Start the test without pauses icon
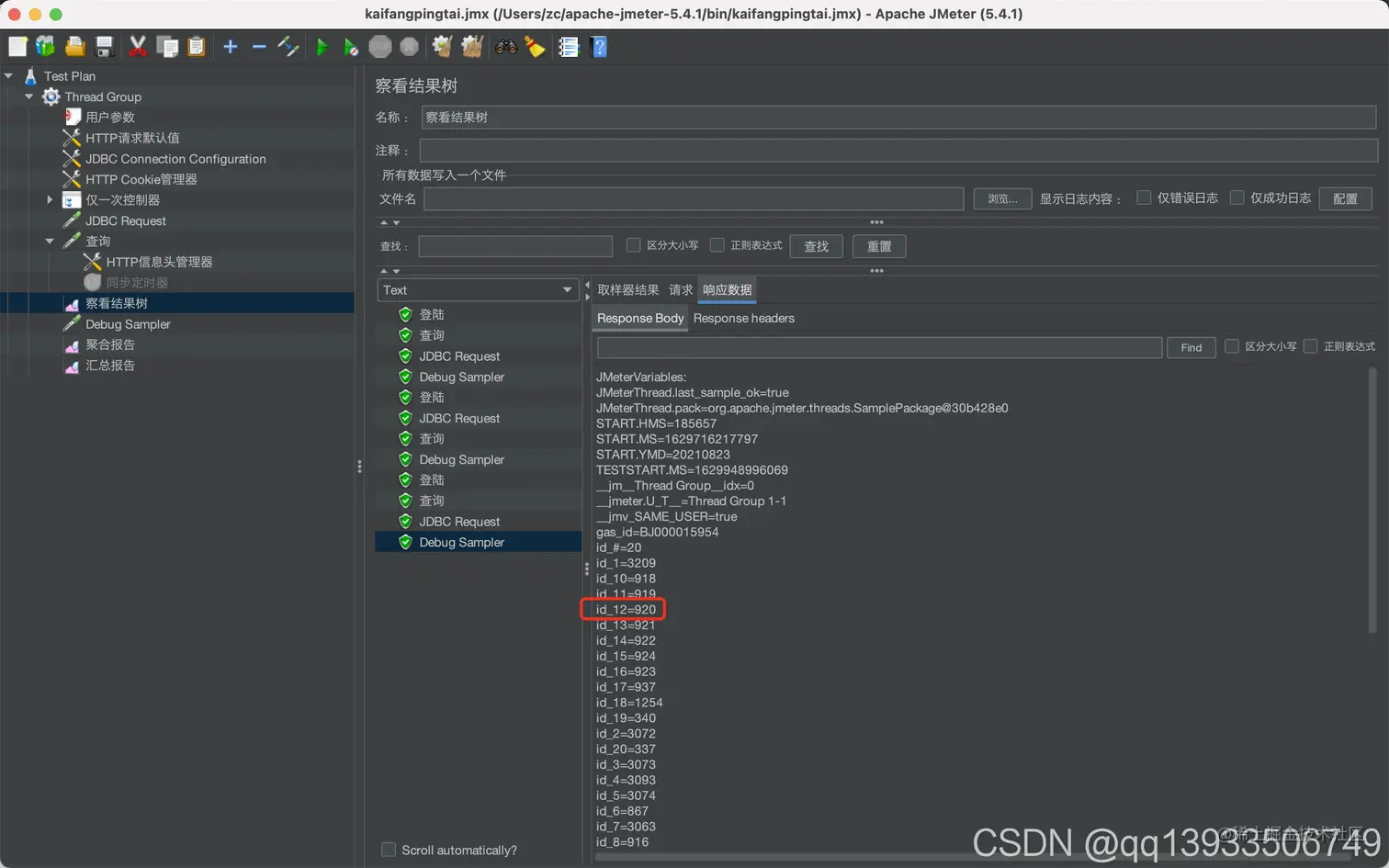This screenshot has width=1389, height=868. (351, 47)
